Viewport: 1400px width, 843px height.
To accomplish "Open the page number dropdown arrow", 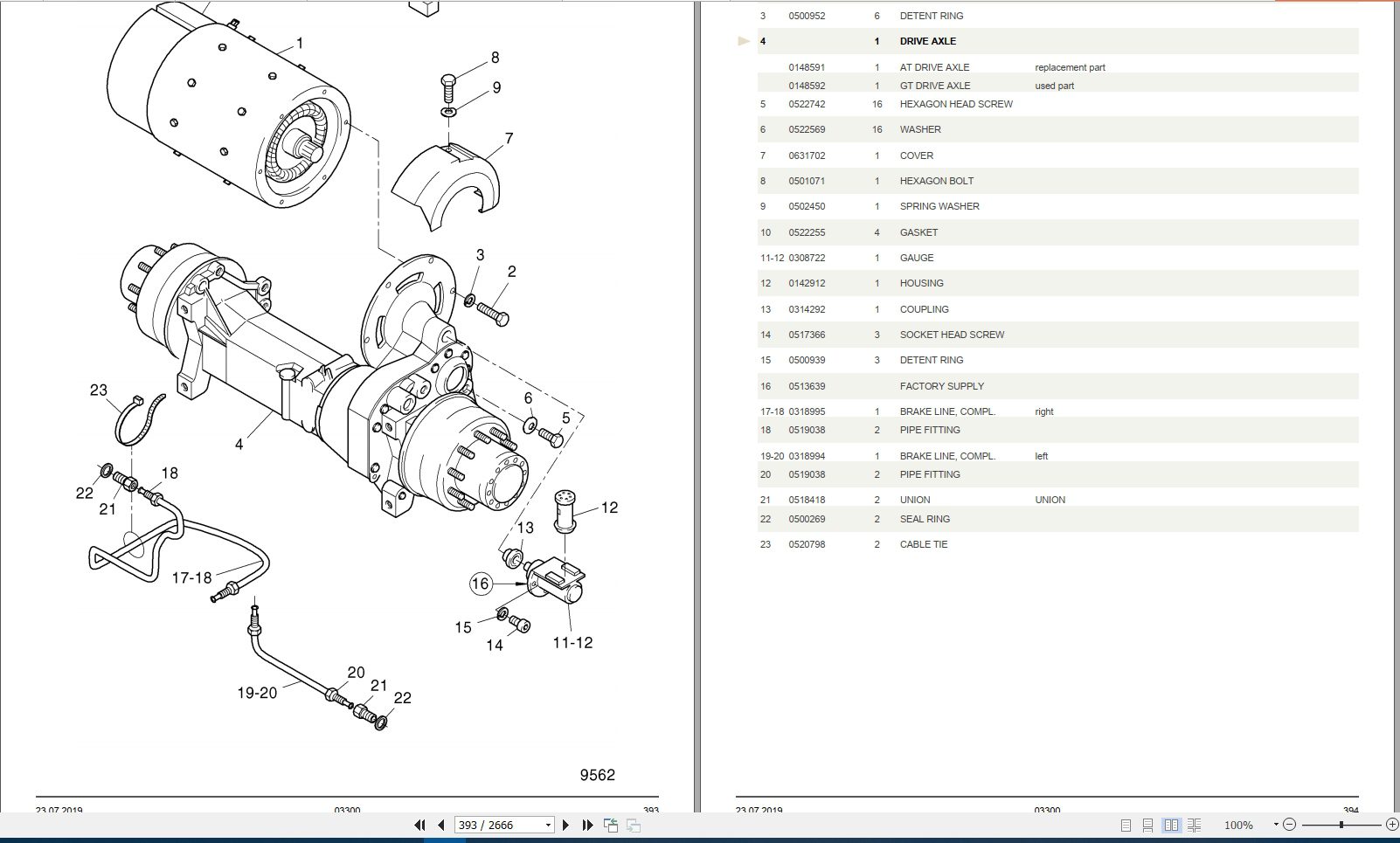I will [548, 825].
